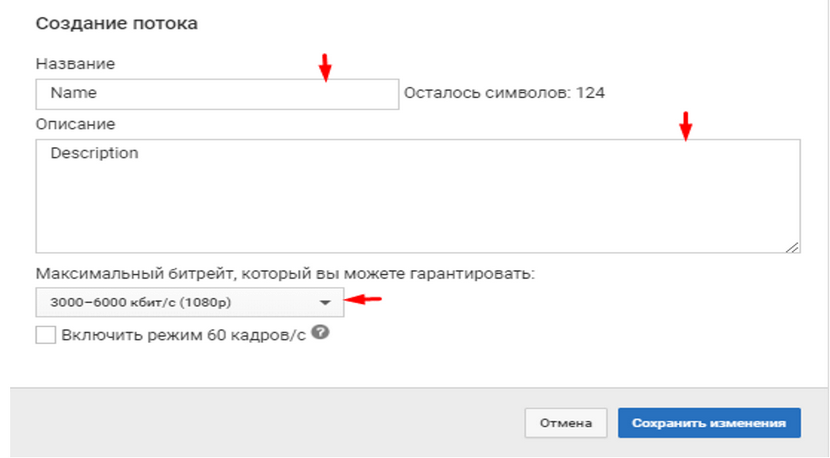Click the Отмена button

pyautogui.click(x=566, y=423)
